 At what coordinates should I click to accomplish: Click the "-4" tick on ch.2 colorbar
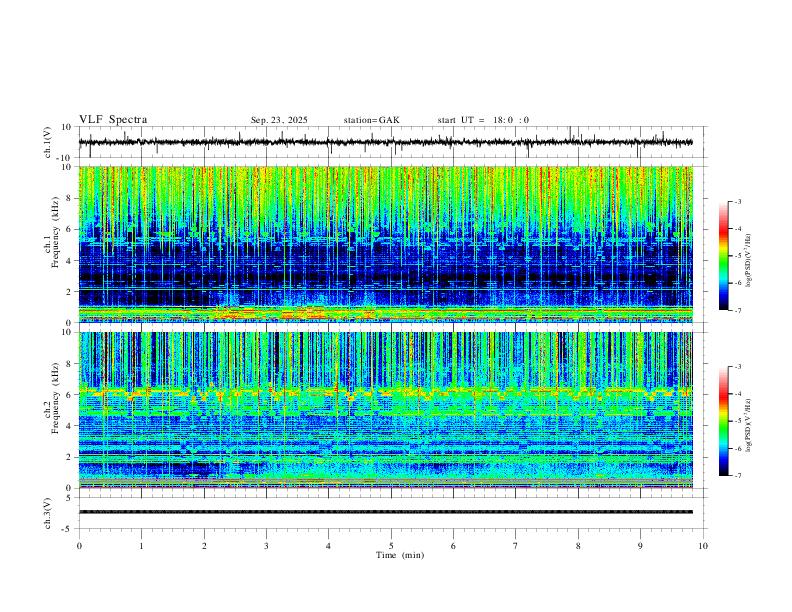coord(737,394)
